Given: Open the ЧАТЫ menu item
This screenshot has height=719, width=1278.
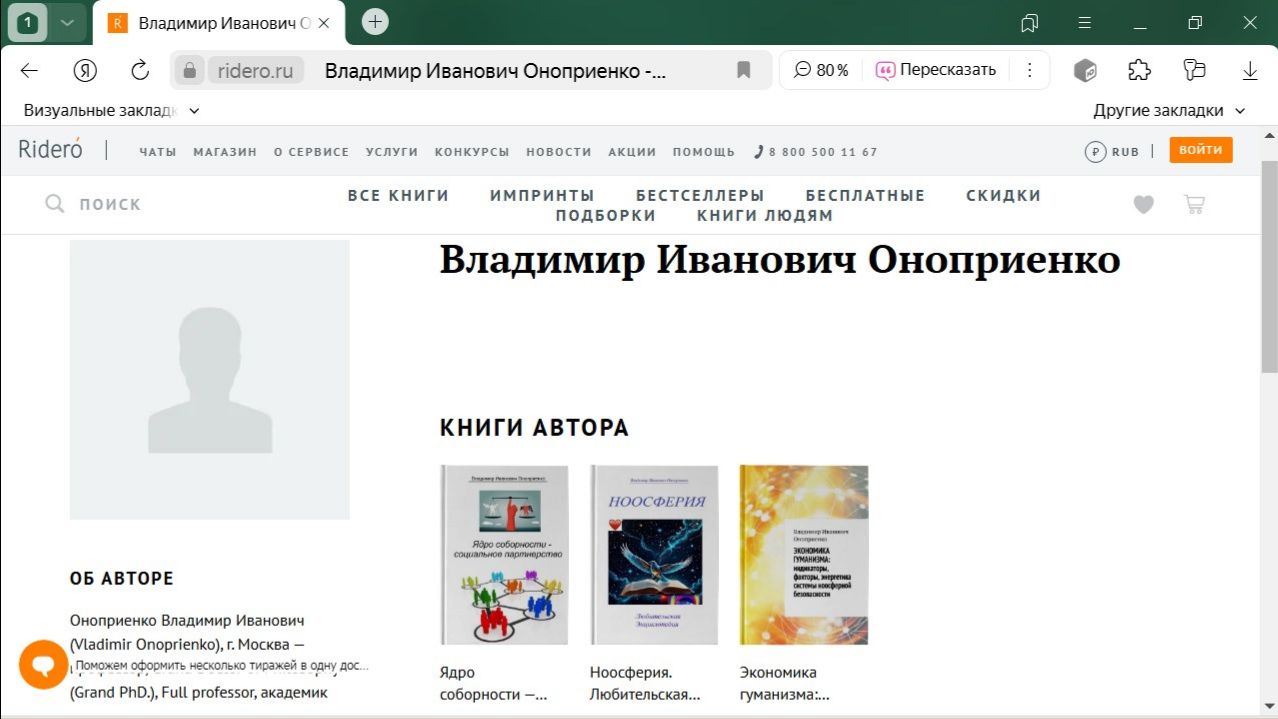Looking at the screenshot, I should pyautogui.click(x=158, y=152).
